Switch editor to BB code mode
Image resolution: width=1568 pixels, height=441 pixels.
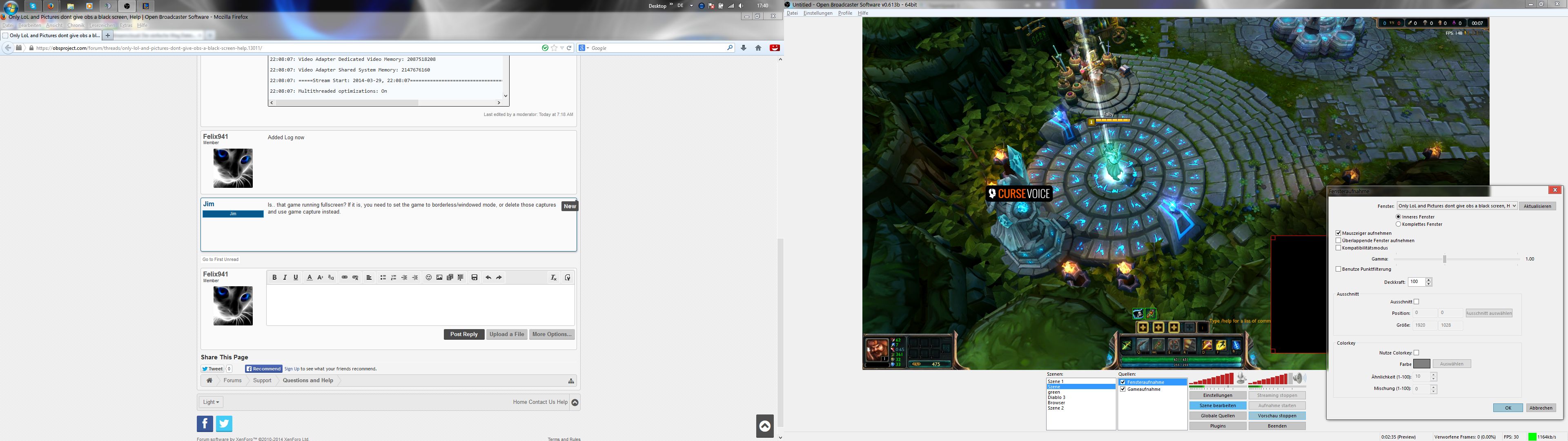pos(567,278)
